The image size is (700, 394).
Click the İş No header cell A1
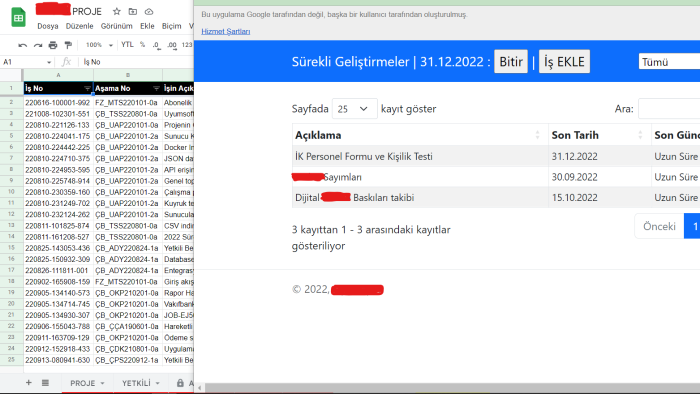click(58, 88)
